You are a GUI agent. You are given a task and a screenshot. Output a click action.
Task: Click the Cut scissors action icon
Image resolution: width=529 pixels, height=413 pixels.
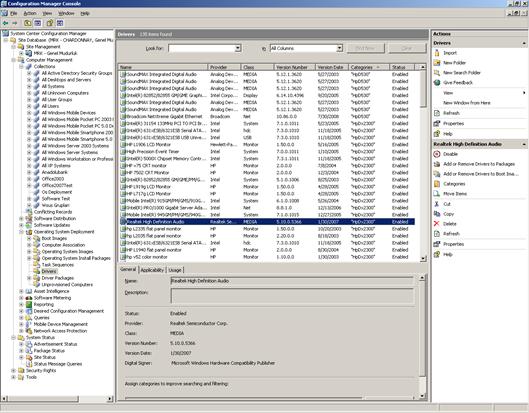[437, 204]
